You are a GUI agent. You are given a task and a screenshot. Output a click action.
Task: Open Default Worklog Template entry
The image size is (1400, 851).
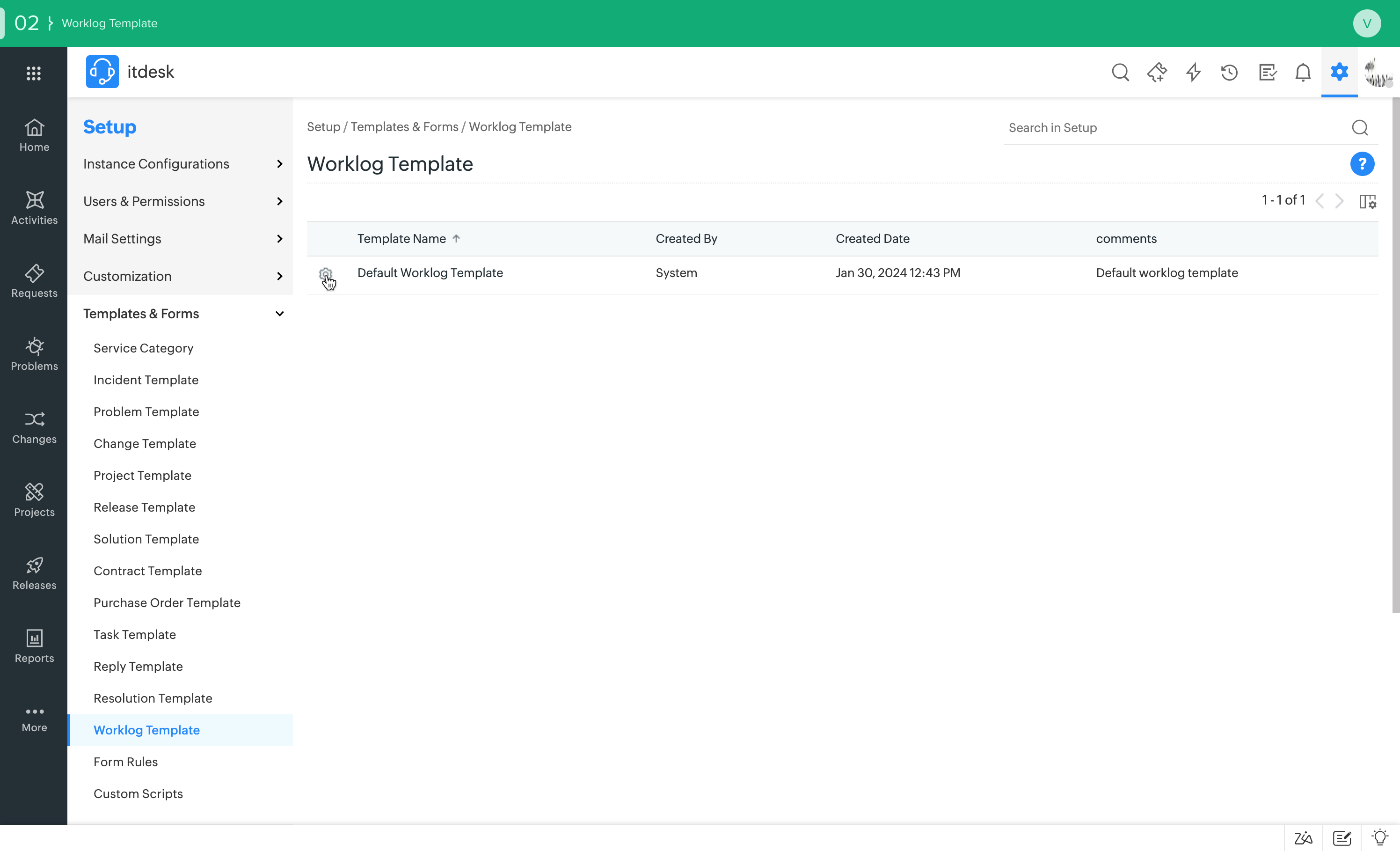(430, 273)
